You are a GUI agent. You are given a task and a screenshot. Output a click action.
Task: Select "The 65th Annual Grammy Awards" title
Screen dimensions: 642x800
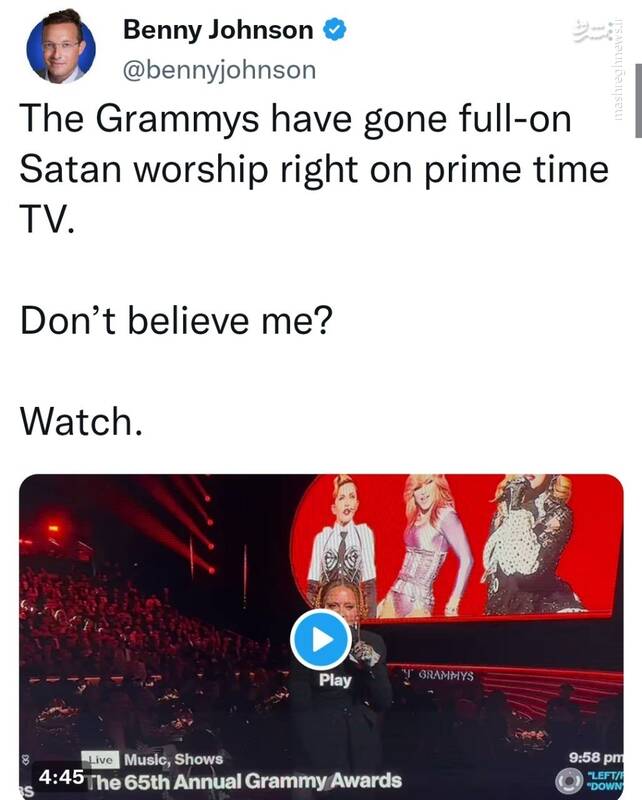pos(244,780)
